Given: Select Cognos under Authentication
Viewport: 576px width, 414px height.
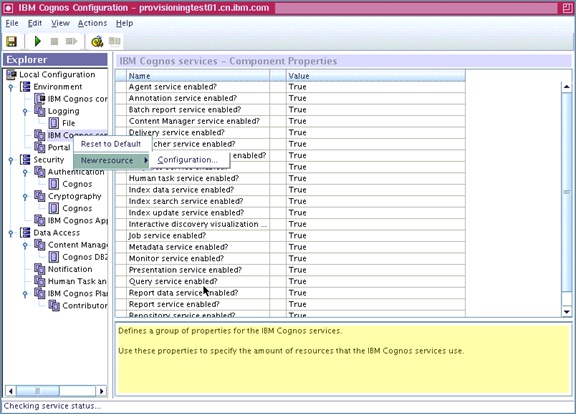Looking at the screenshot, I should (x=77, y=184).
